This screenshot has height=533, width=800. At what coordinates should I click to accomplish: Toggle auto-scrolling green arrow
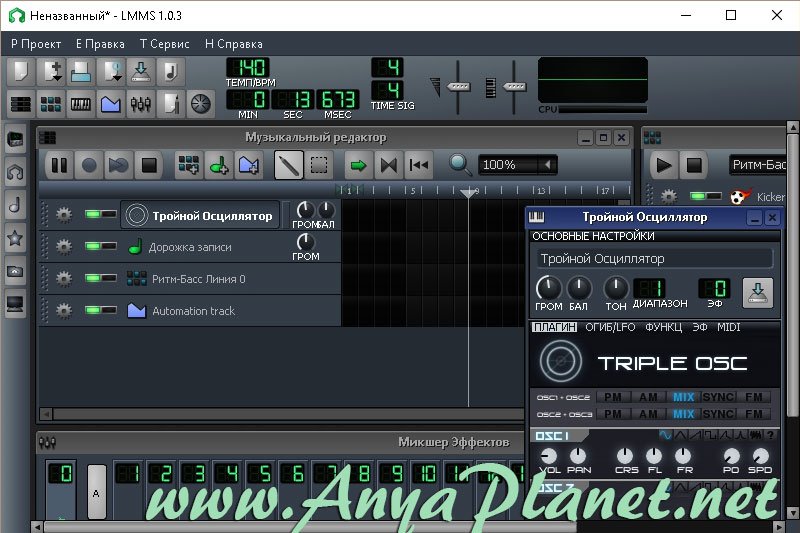359,165
